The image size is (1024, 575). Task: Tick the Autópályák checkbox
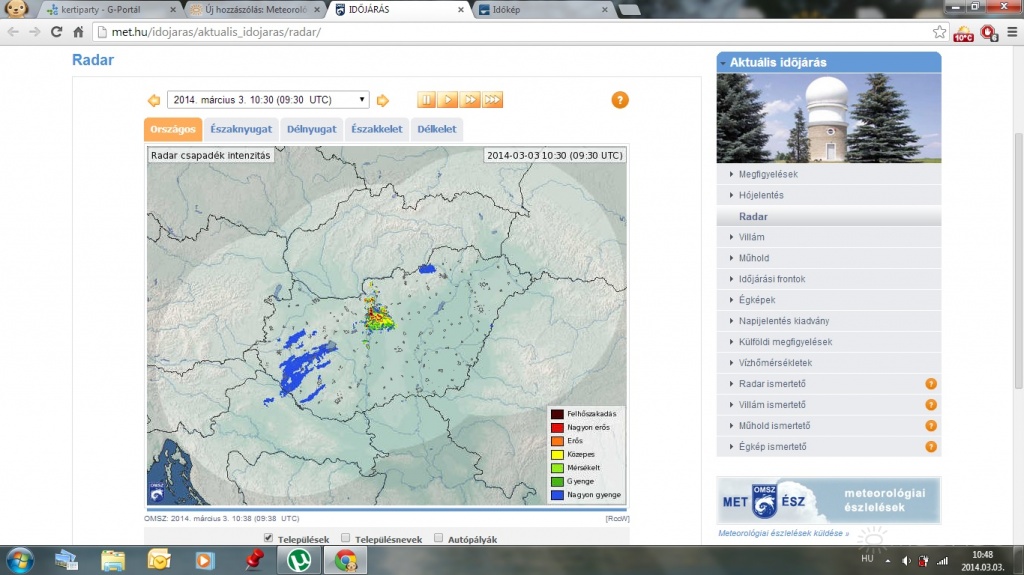(439, 538)
